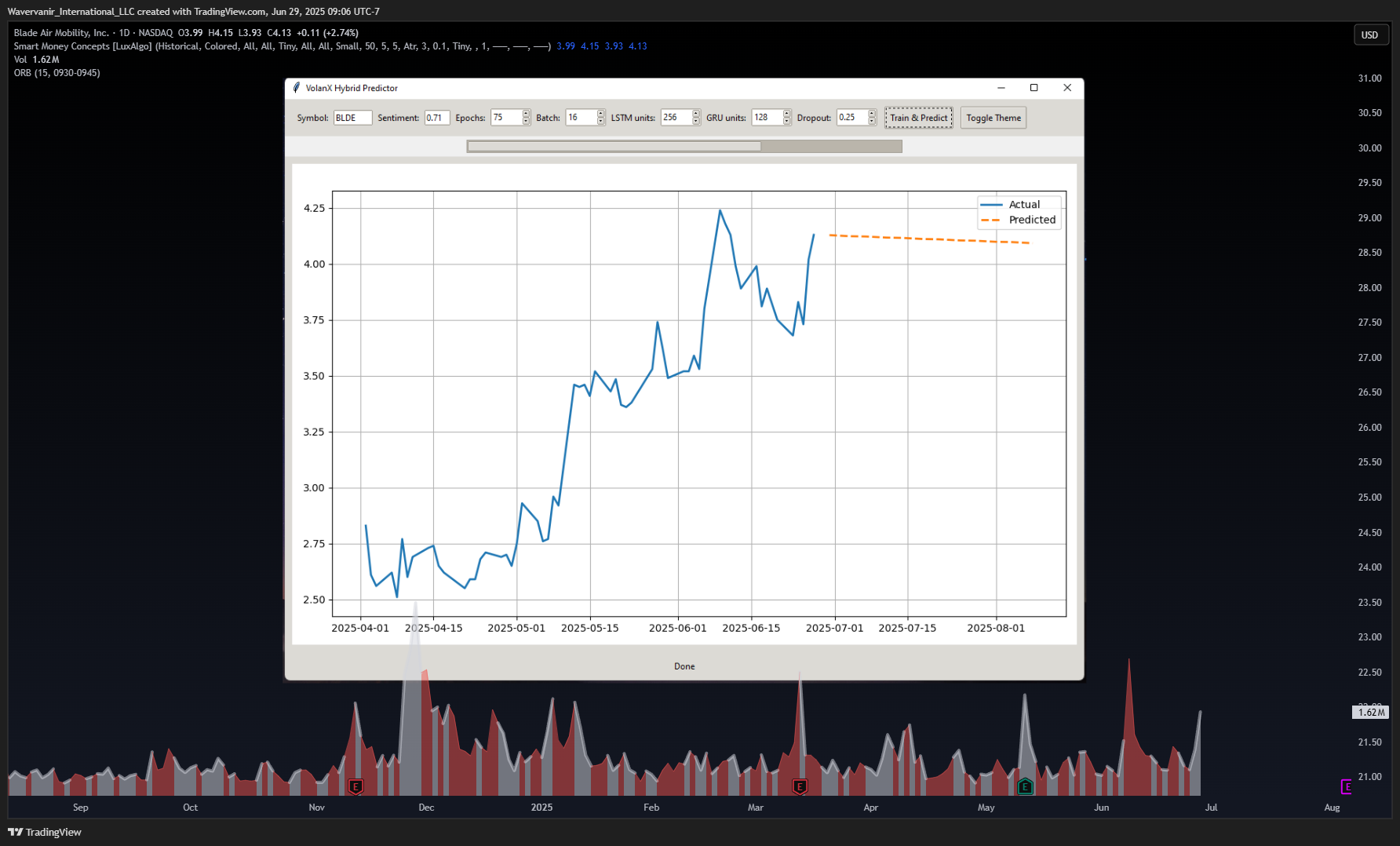
Task: Click the LSTM units field showing 256
Action: [676, 118]
